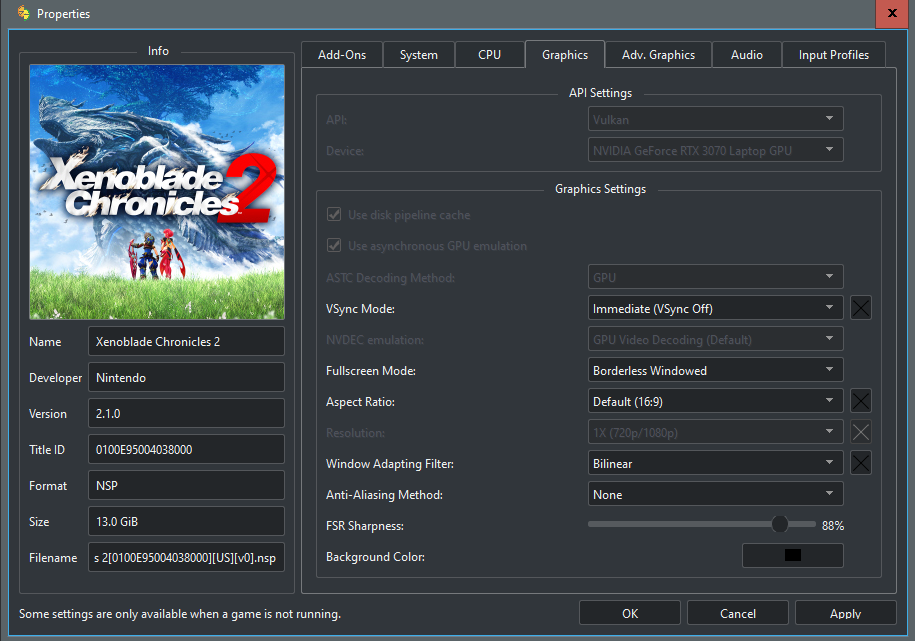915x641 pixels.
Task: Open the Input Profiles tab
Action: tap(833, 55)
